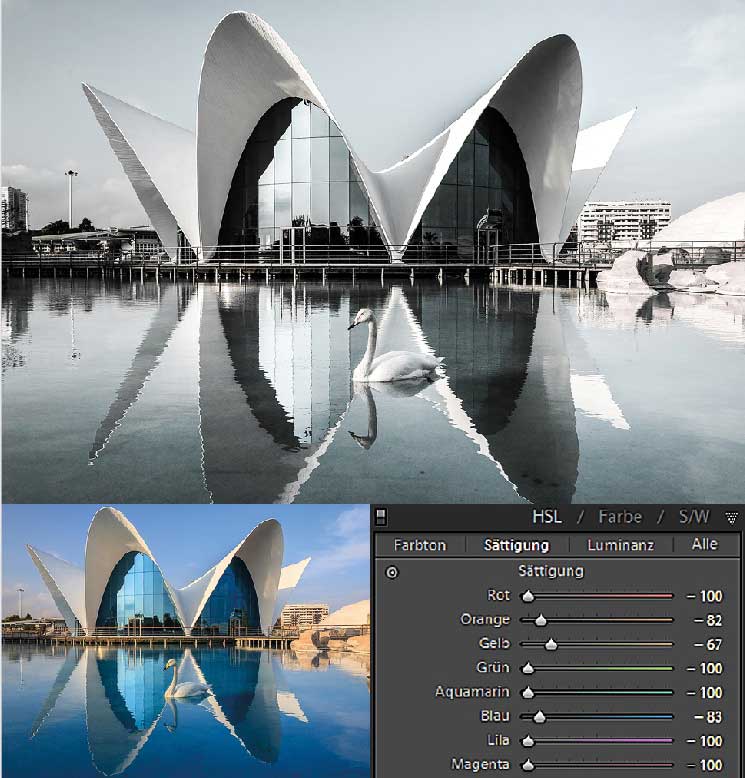Click the Magenta slider label
The height and width of the screenshot is (778, 745).
(x=480, y=765)
